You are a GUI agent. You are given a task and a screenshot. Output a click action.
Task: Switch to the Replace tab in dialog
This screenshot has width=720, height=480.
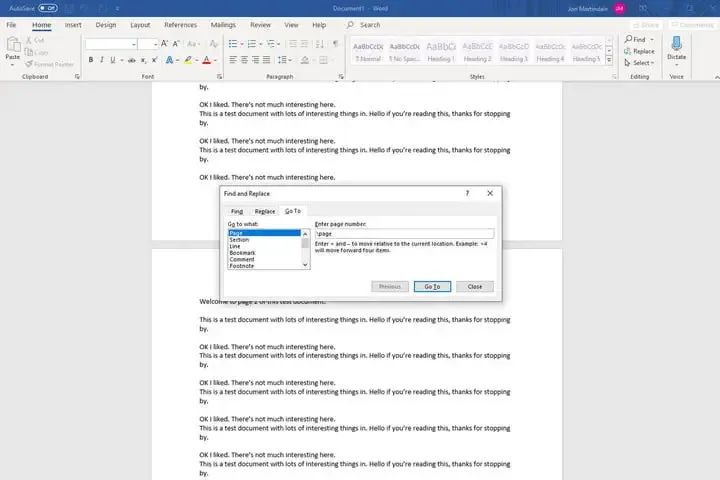[x=265, y=211]
